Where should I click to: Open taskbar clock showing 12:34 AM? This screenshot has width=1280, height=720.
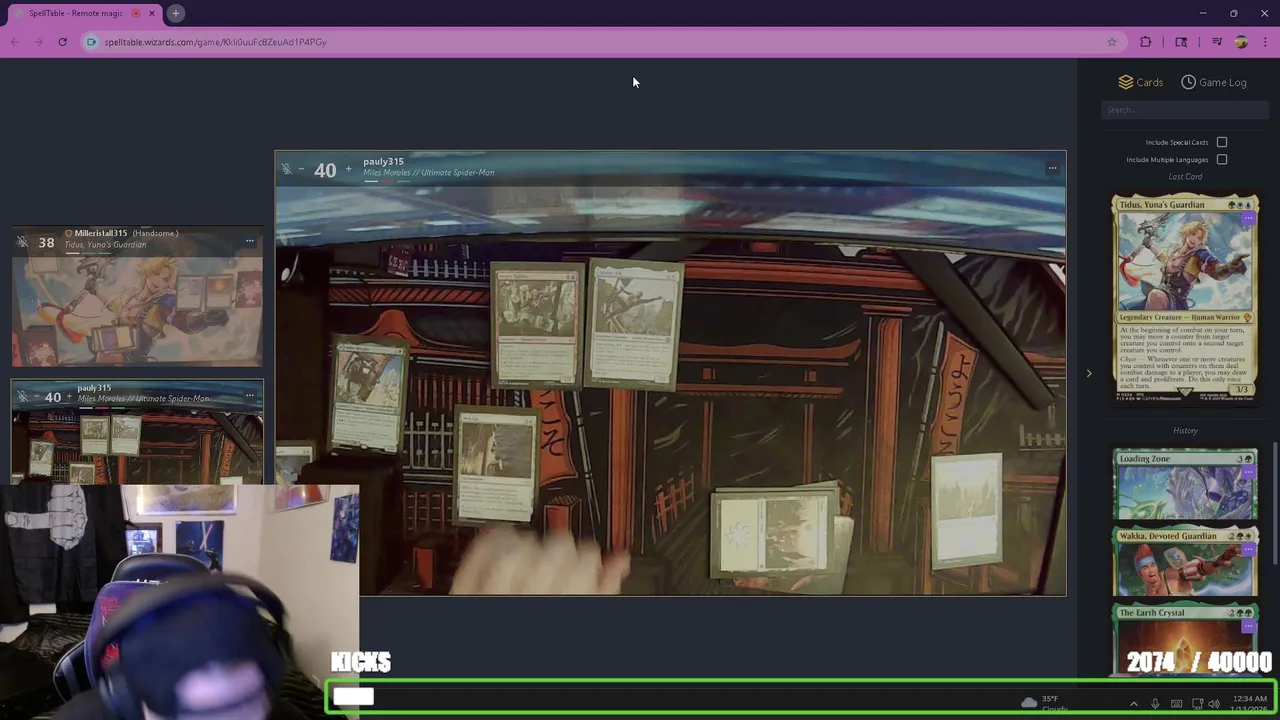(x=1249, y=703)
